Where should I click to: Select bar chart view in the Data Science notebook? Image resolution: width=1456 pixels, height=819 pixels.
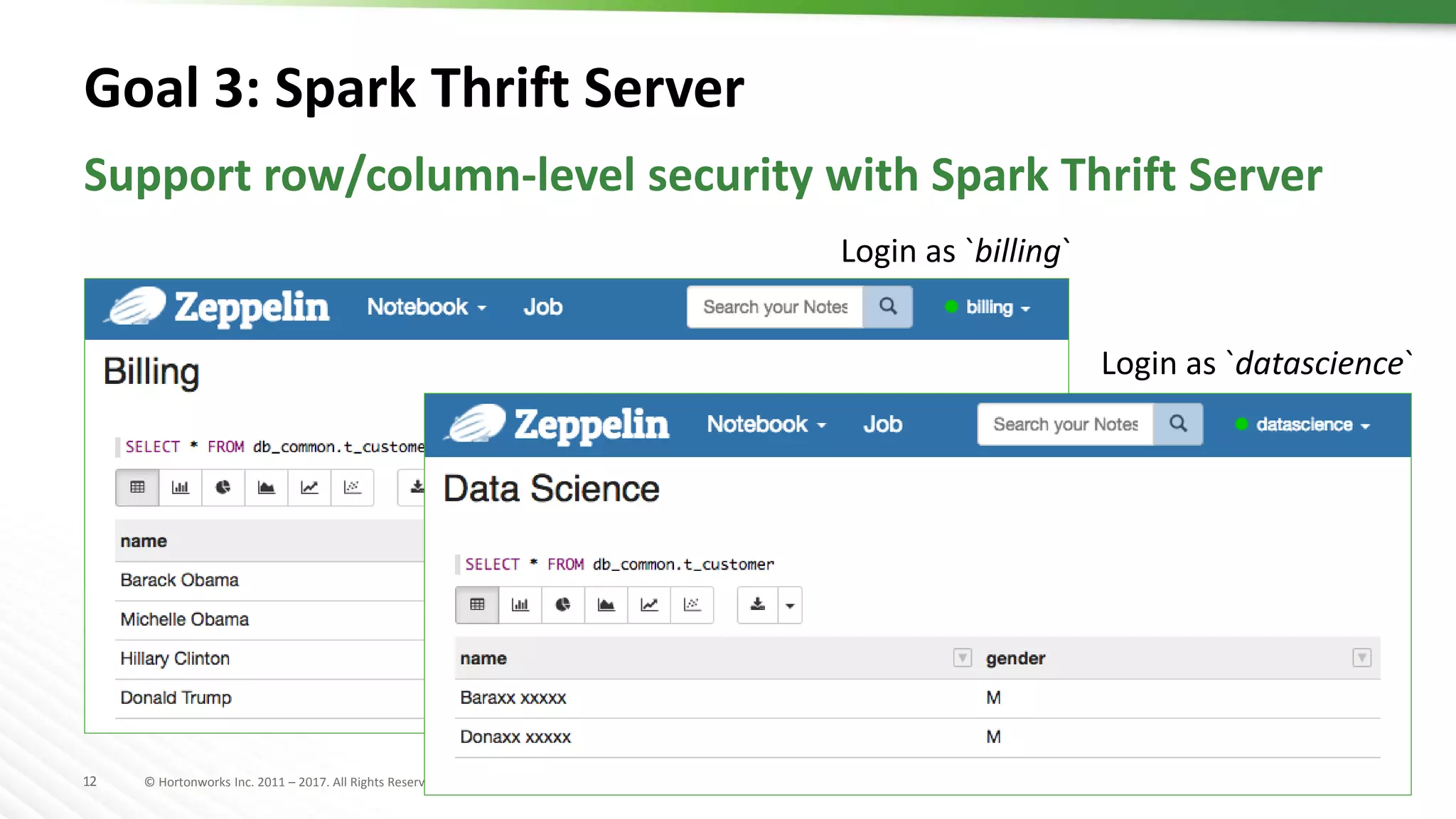click(520, 605)
